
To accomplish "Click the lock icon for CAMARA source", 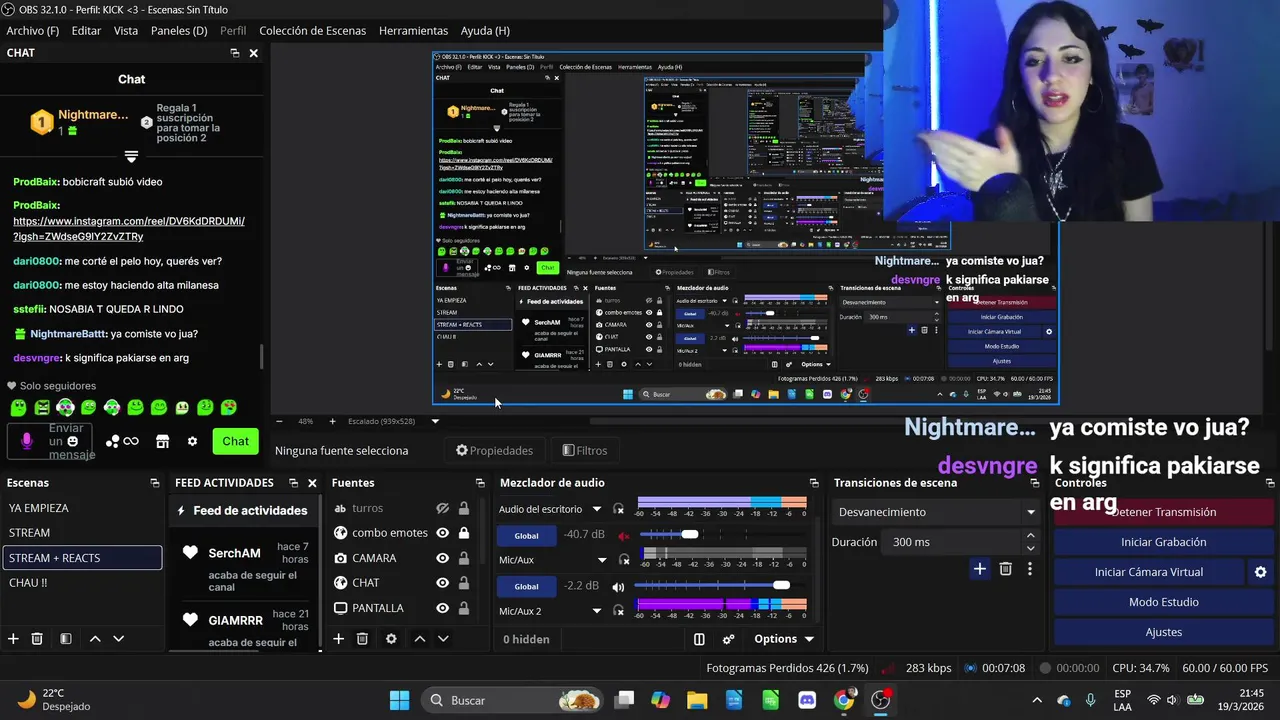I will [x=464, y=558].
